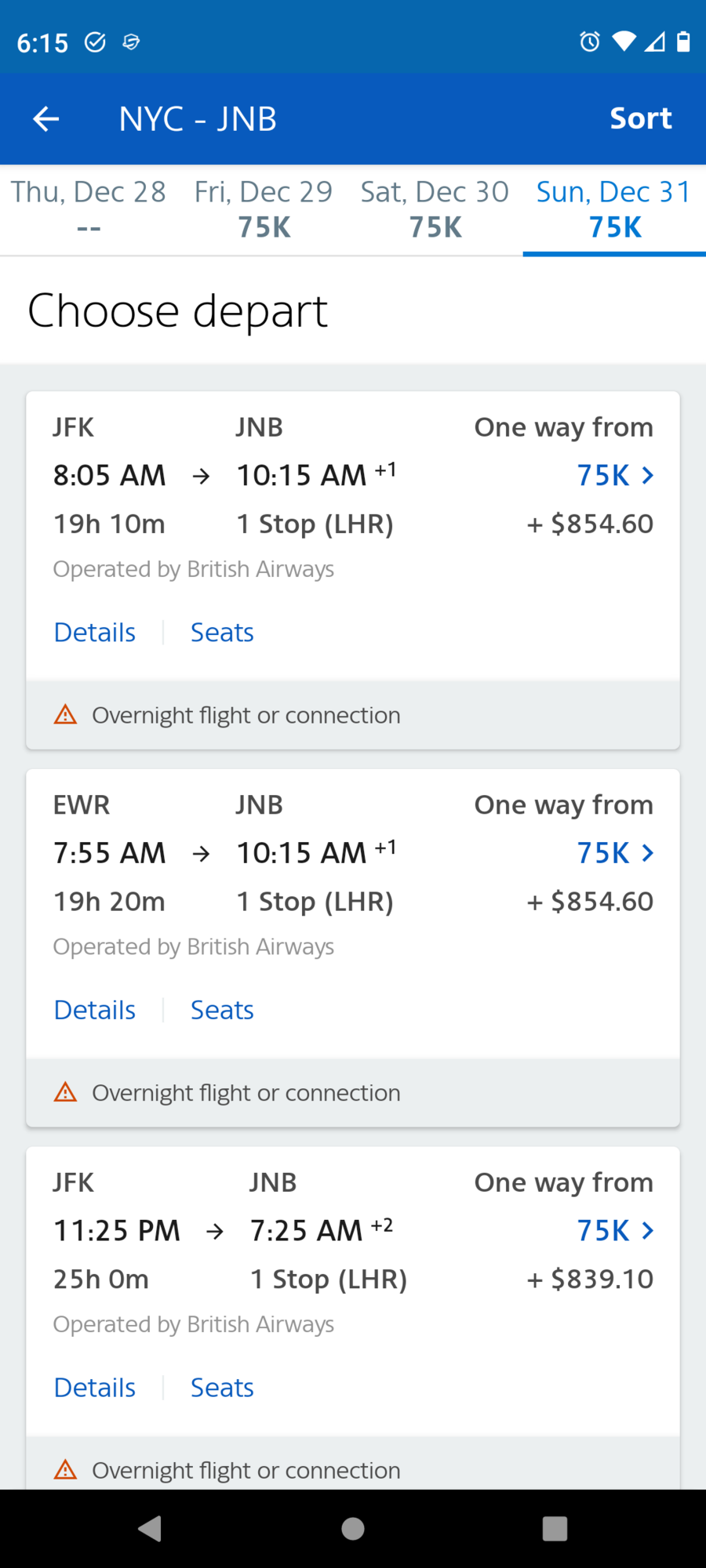The image size is (706, 1568).
Task: Open Details for the EWR flight
Action: 95,1011
